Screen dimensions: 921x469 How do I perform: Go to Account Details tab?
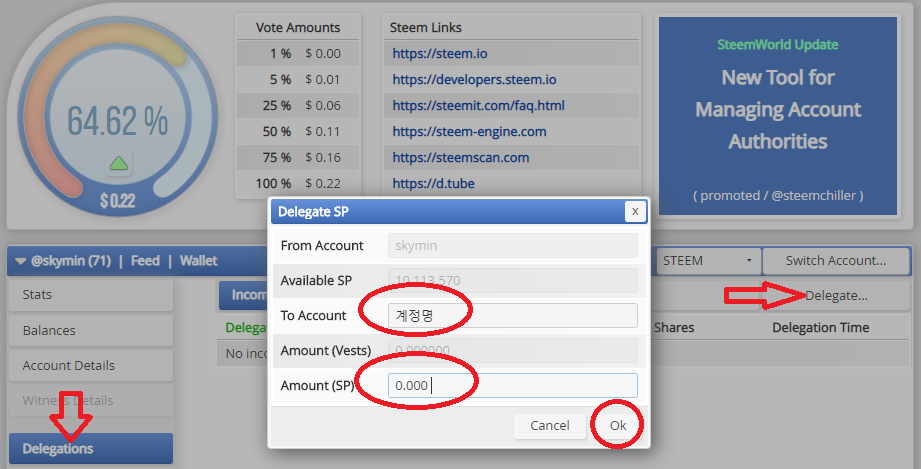coord(90,365)
